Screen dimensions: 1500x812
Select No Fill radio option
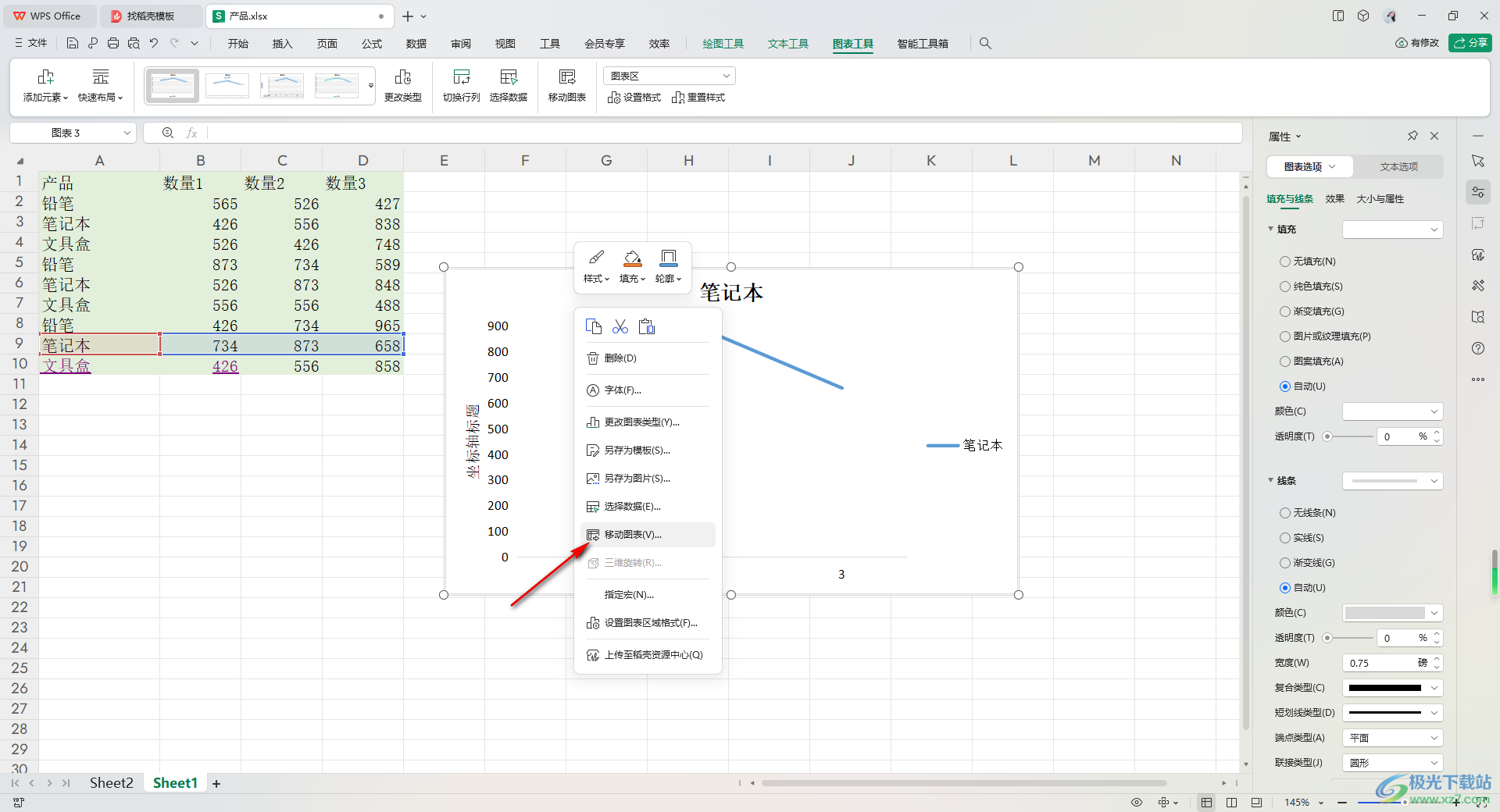[x=1285, y=262]
